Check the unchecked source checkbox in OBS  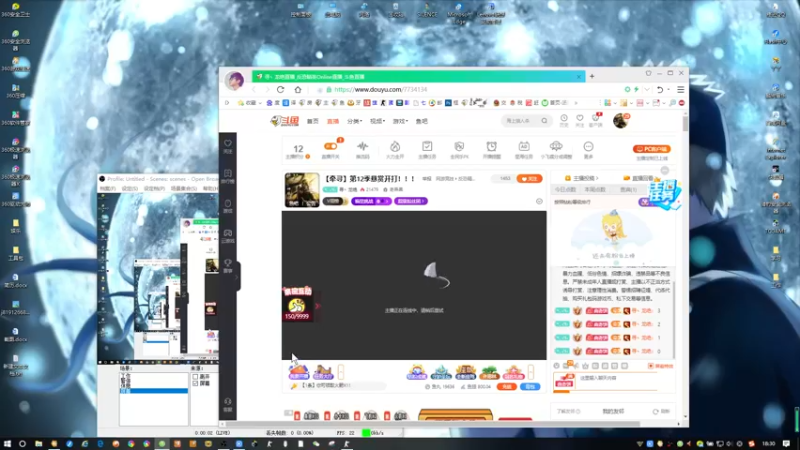pyautogui.click(x=195, y=377)
